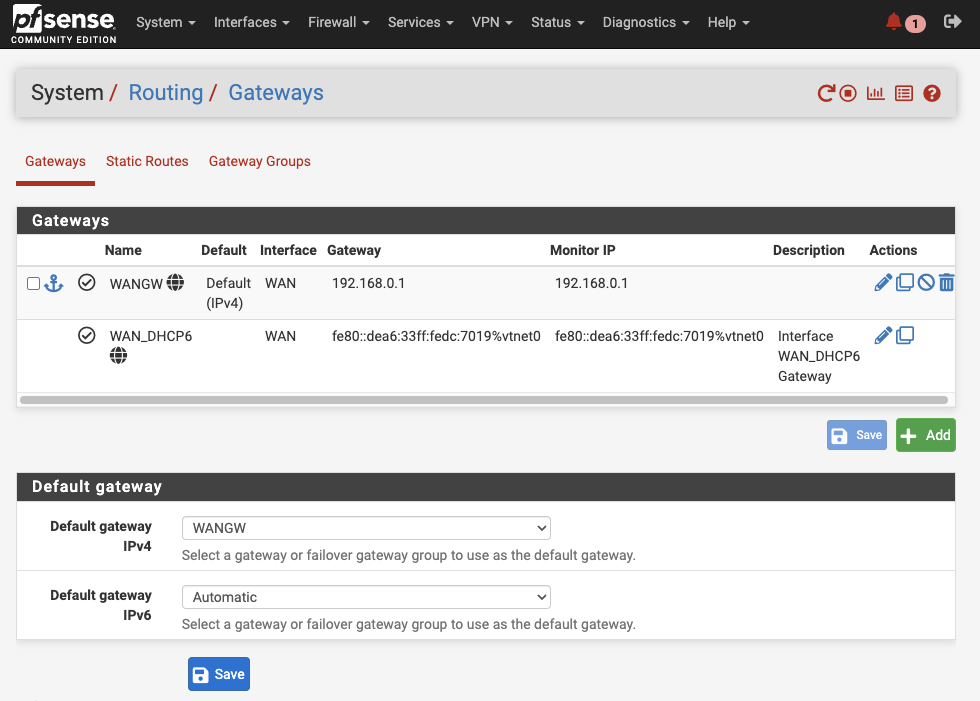Screen dimensions: 980x701
Task: Switch to the Gateway Groups tab
Action: click(259, 161)
